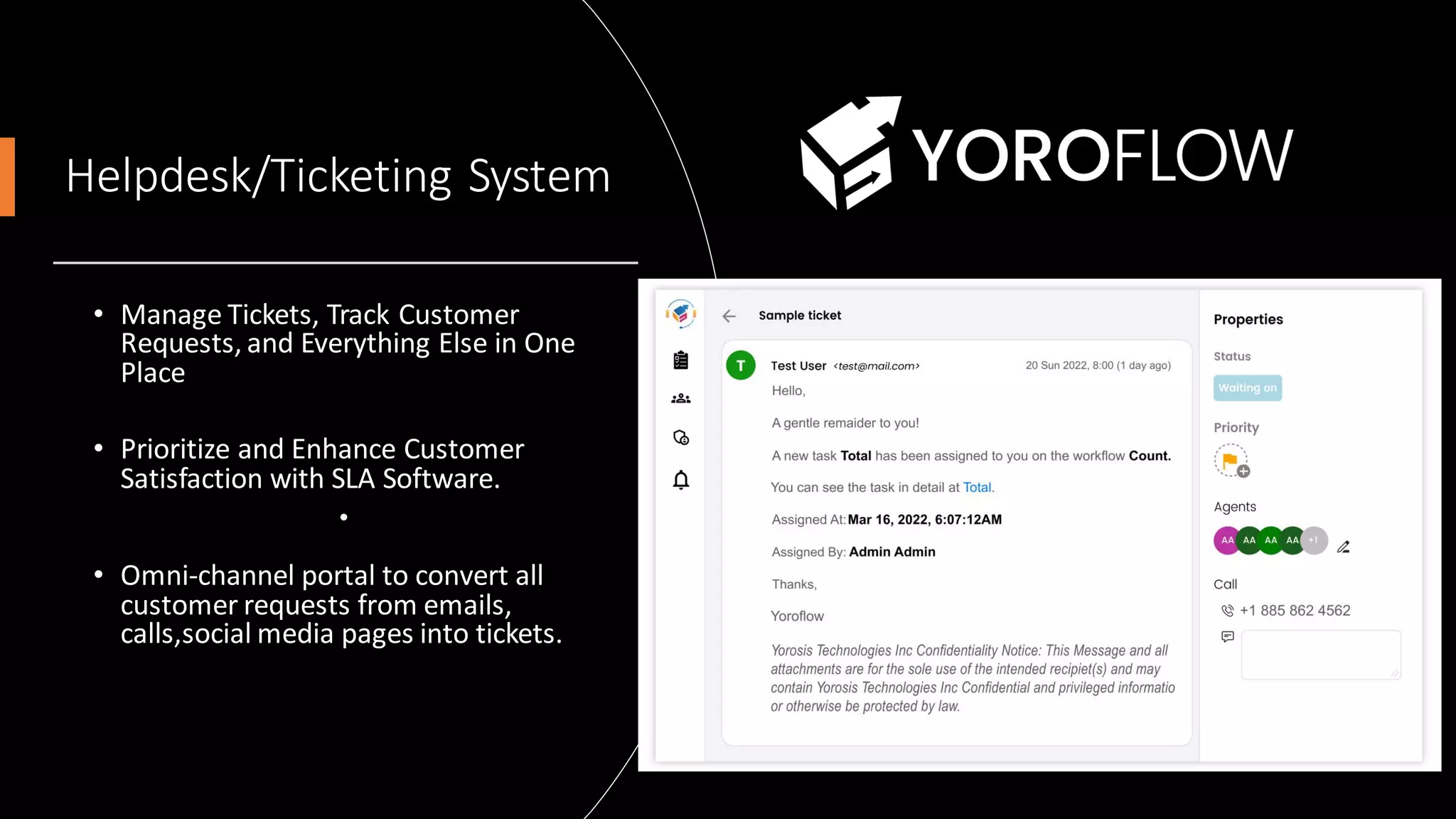This screenshot has height=819, width=1456.
Task: Click the SLA Software bullet text
Action: point(322,464)
